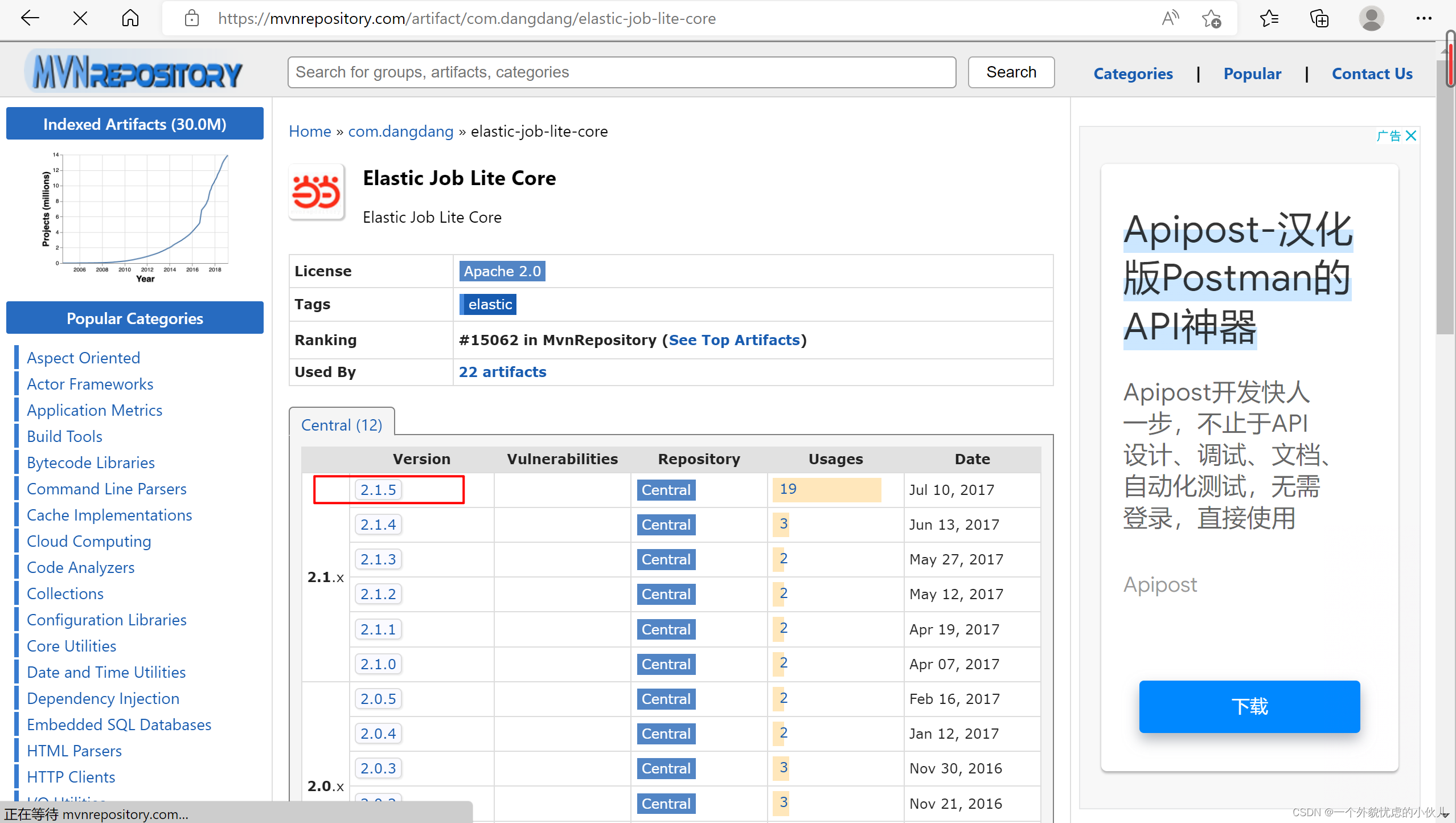
Task: Click the Dangdang red artifact logo
Action: (x=317, y=192)
